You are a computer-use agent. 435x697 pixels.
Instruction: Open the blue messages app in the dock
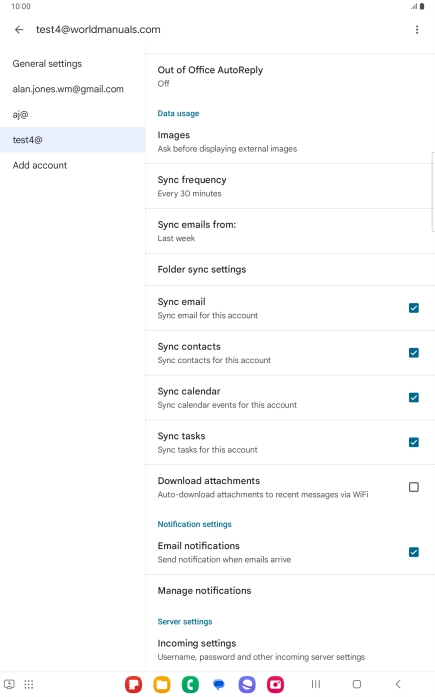(219, 684)
